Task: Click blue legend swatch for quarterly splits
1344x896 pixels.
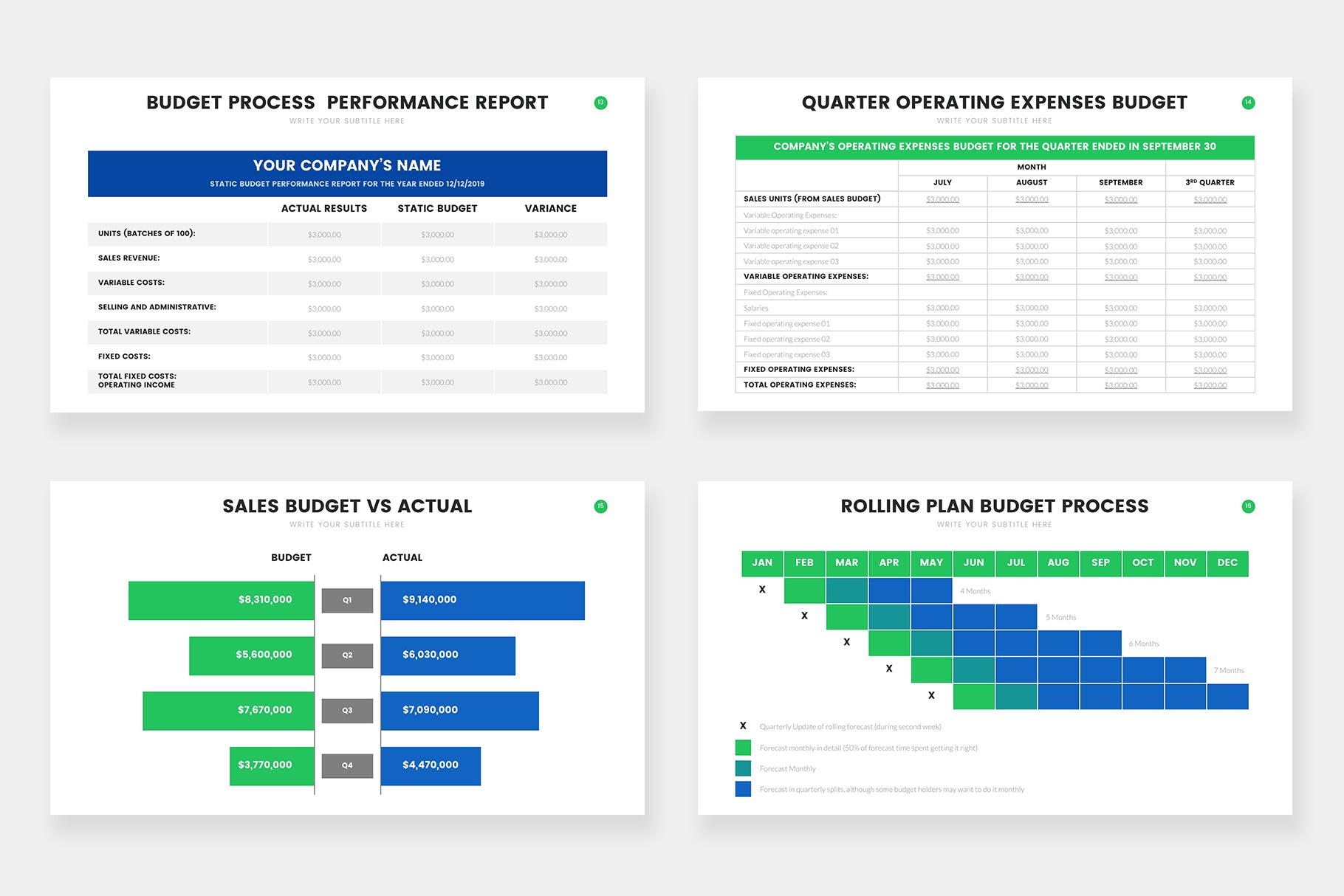Action: 743,789
